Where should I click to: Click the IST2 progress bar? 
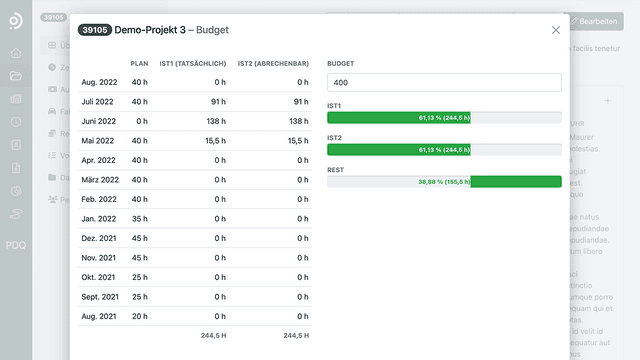click(444, 150)
